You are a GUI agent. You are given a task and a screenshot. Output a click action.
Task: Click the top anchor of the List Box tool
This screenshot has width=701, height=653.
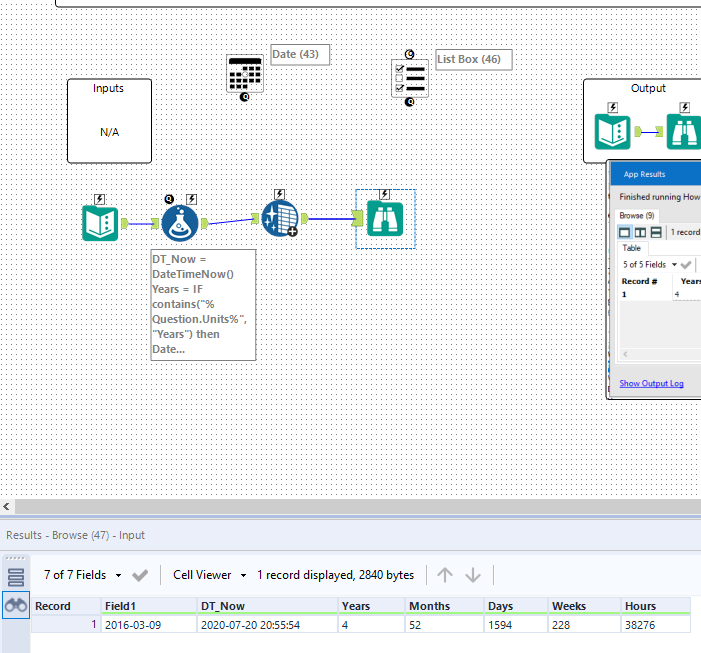pyautogui.click(x=410, y=55)
